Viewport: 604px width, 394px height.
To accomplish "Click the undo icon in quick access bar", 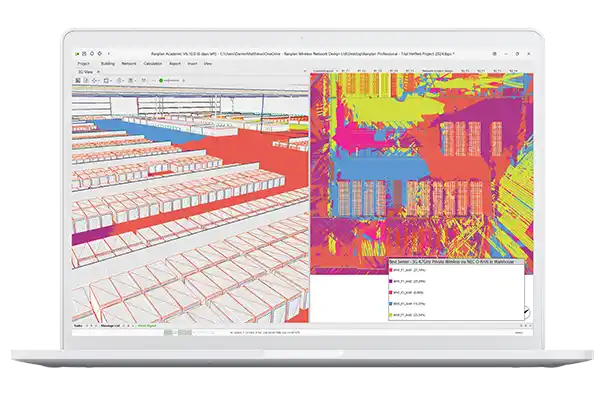I will point(92,54).
